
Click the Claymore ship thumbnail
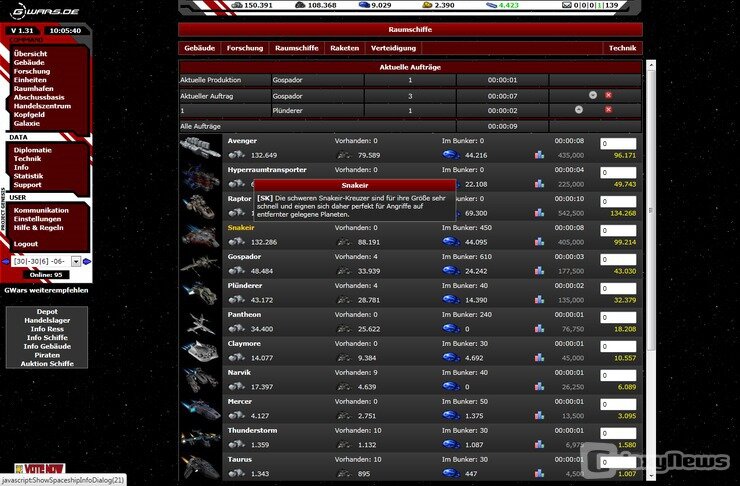pos(200,351)
